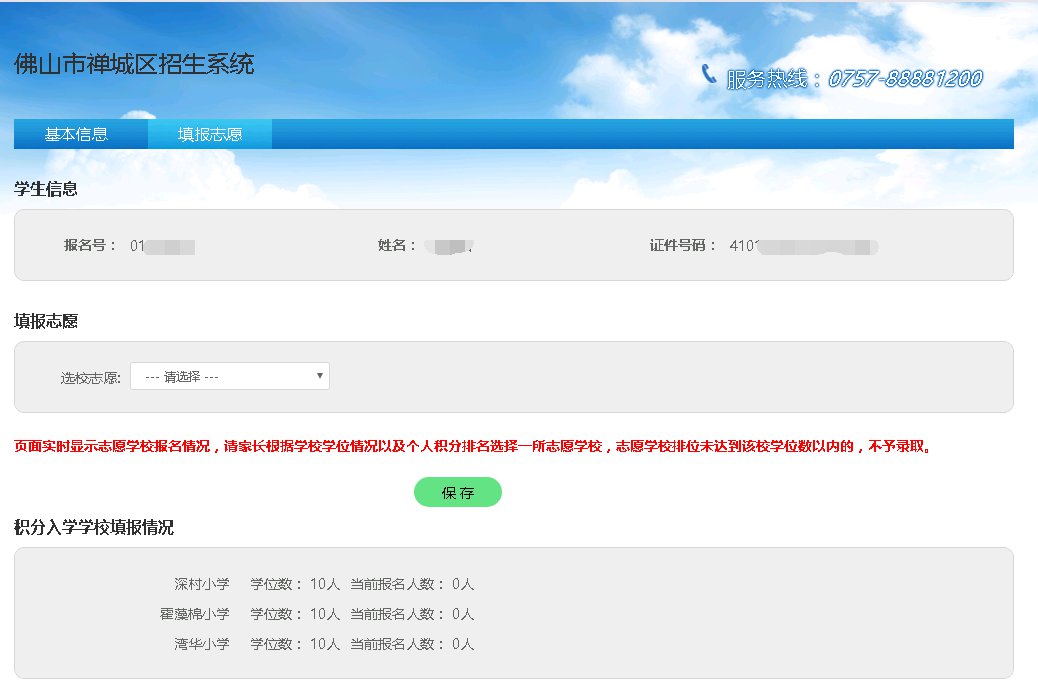Select the 深村小学 school name
Screen dimensions: 1038x694
point(201,584)
